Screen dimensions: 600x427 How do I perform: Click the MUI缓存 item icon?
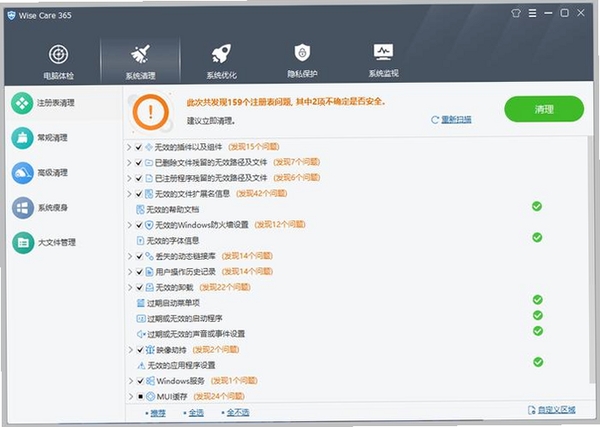pos(151,396)
